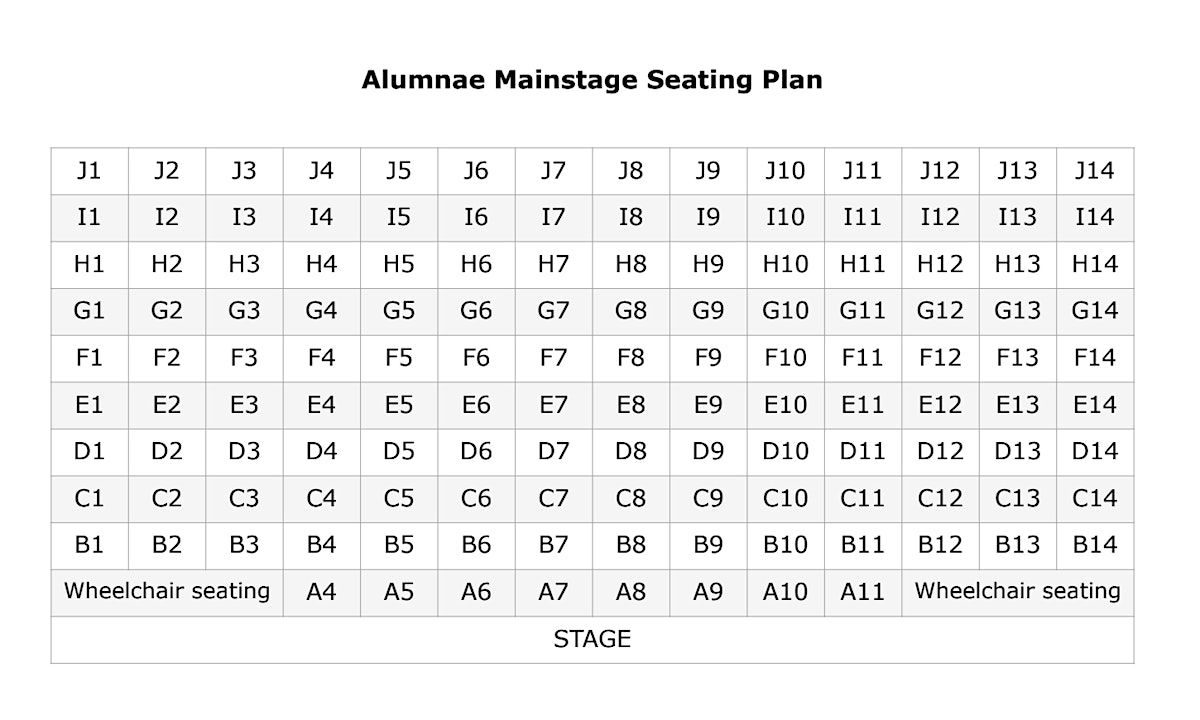Select the left Wheelchair seating cell
Screen dimensions: 1200x720
click(167, 591)
